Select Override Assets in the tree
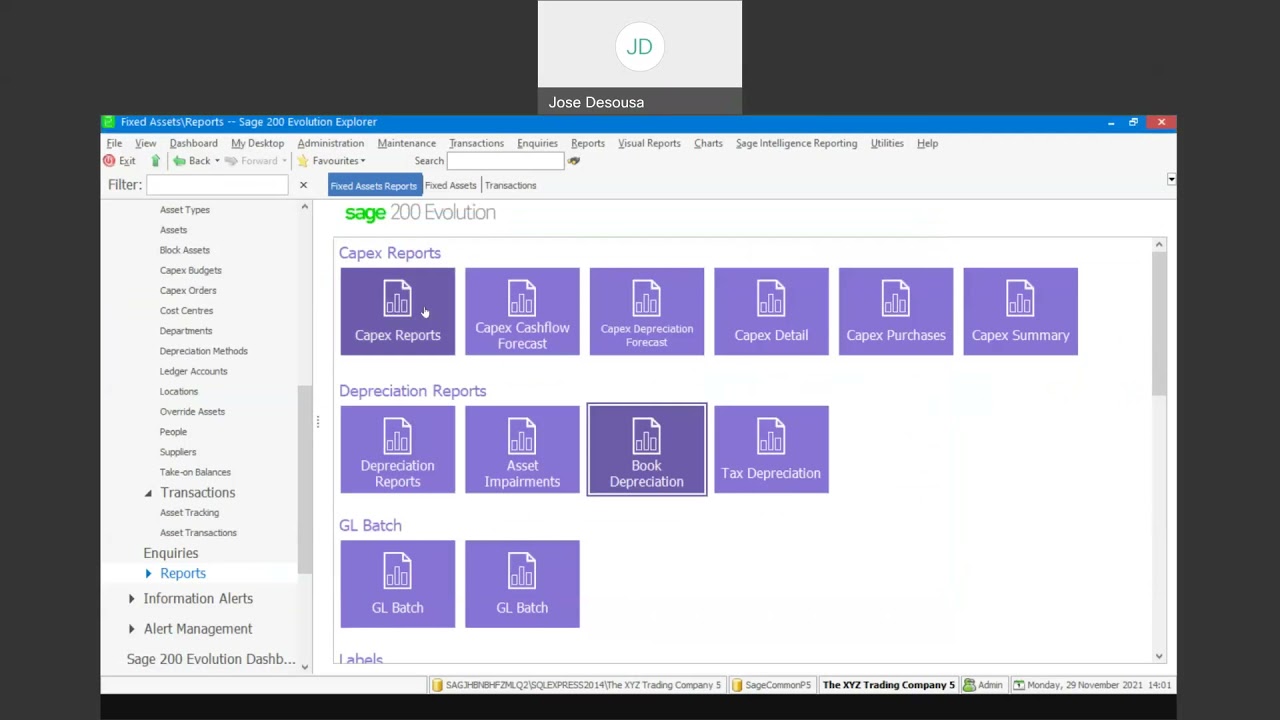The height and width of the screenshot is (720, 1280). point(192,412)
